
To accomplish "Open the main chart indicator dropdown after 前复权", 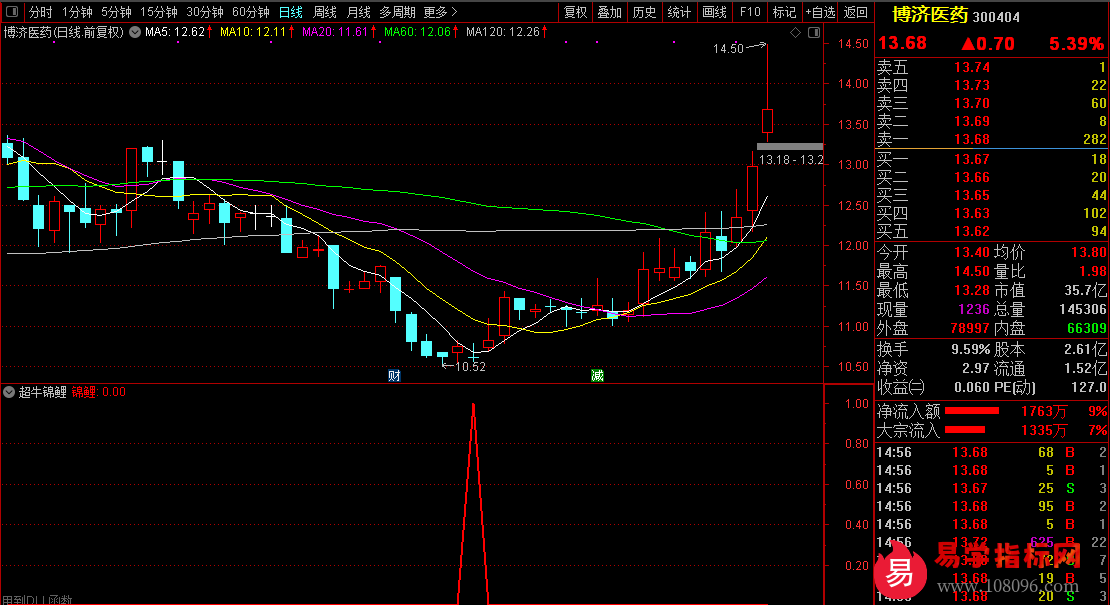I will pos(135,32).
